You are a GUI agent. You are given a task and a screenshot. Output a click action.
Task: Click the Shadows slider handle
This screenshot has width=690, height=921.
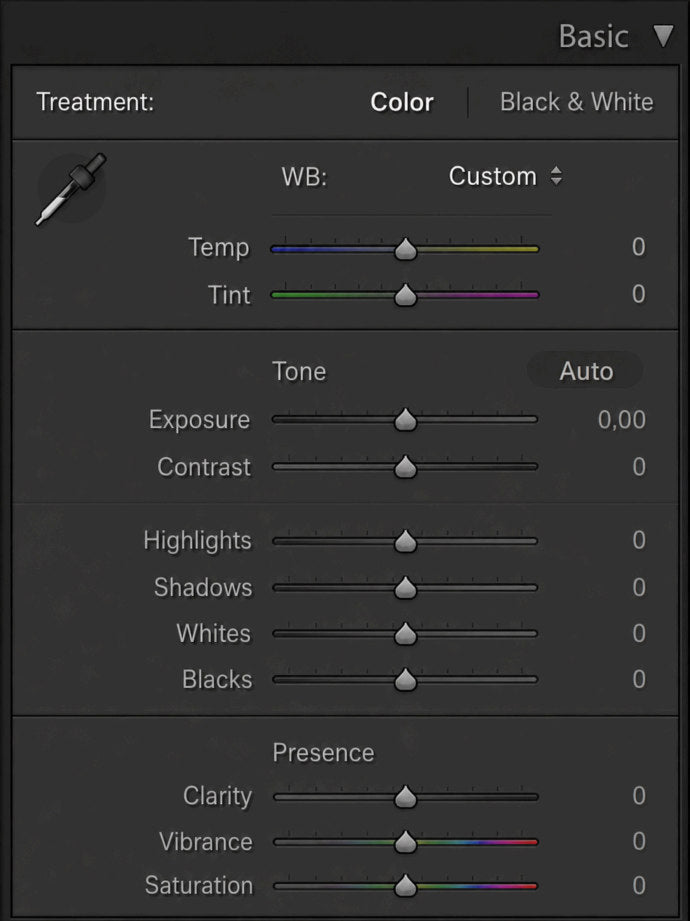405,587
